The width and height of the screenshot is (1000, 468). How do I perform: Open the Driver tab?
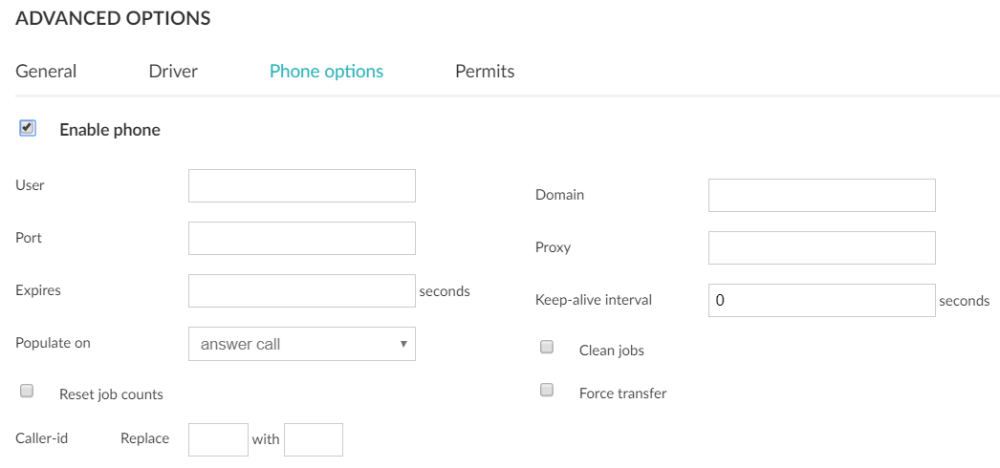click(173, 72)
